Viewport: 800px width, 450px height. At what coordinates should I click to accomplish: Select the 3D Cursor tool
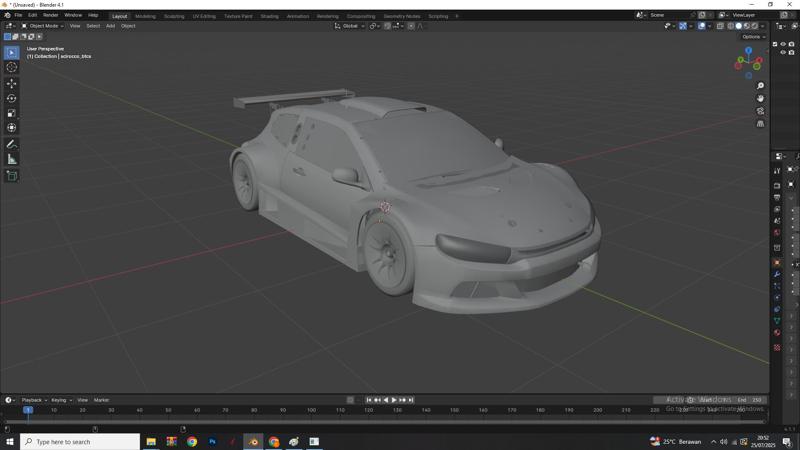(x=12, y=67)
